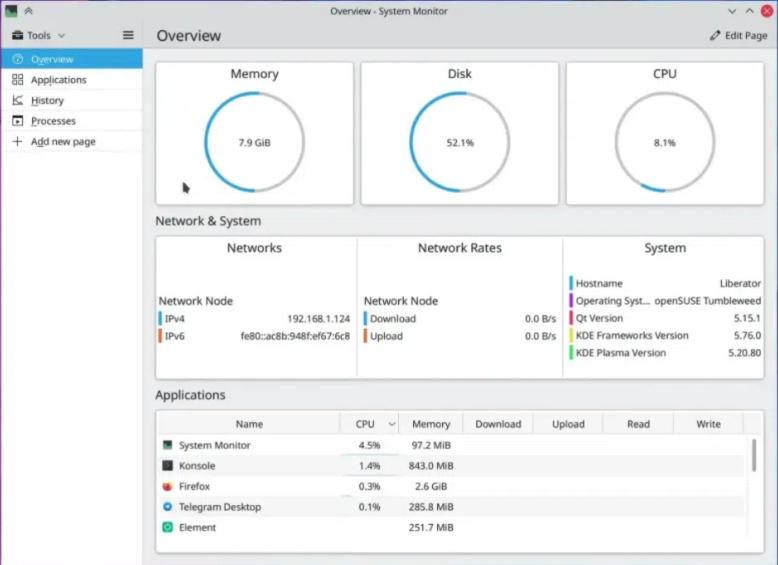Click the hamburger menu icon in sidebar

pos(128,35)
